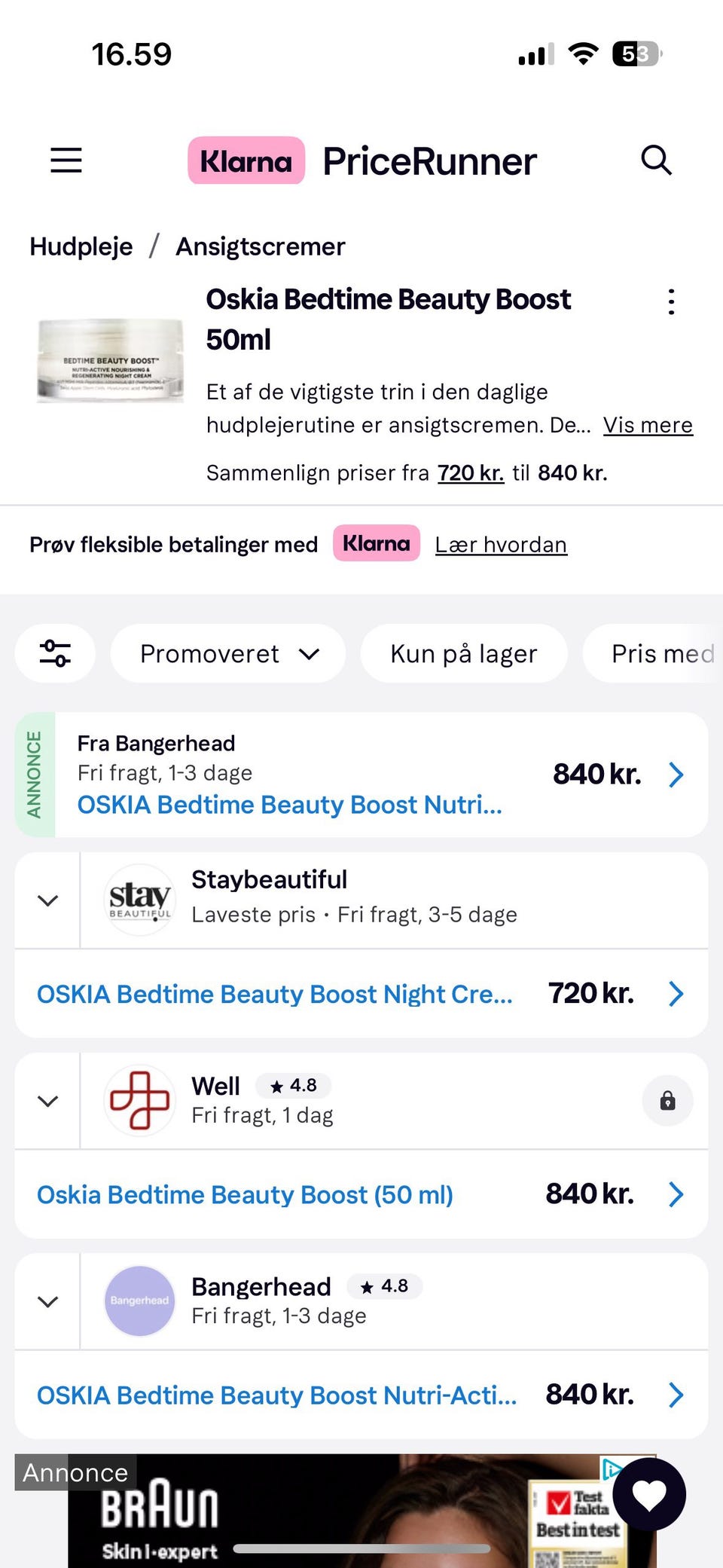Go to Hudpleje breadcrumb category
The image size is (723, 1568).
pos(81,246)
